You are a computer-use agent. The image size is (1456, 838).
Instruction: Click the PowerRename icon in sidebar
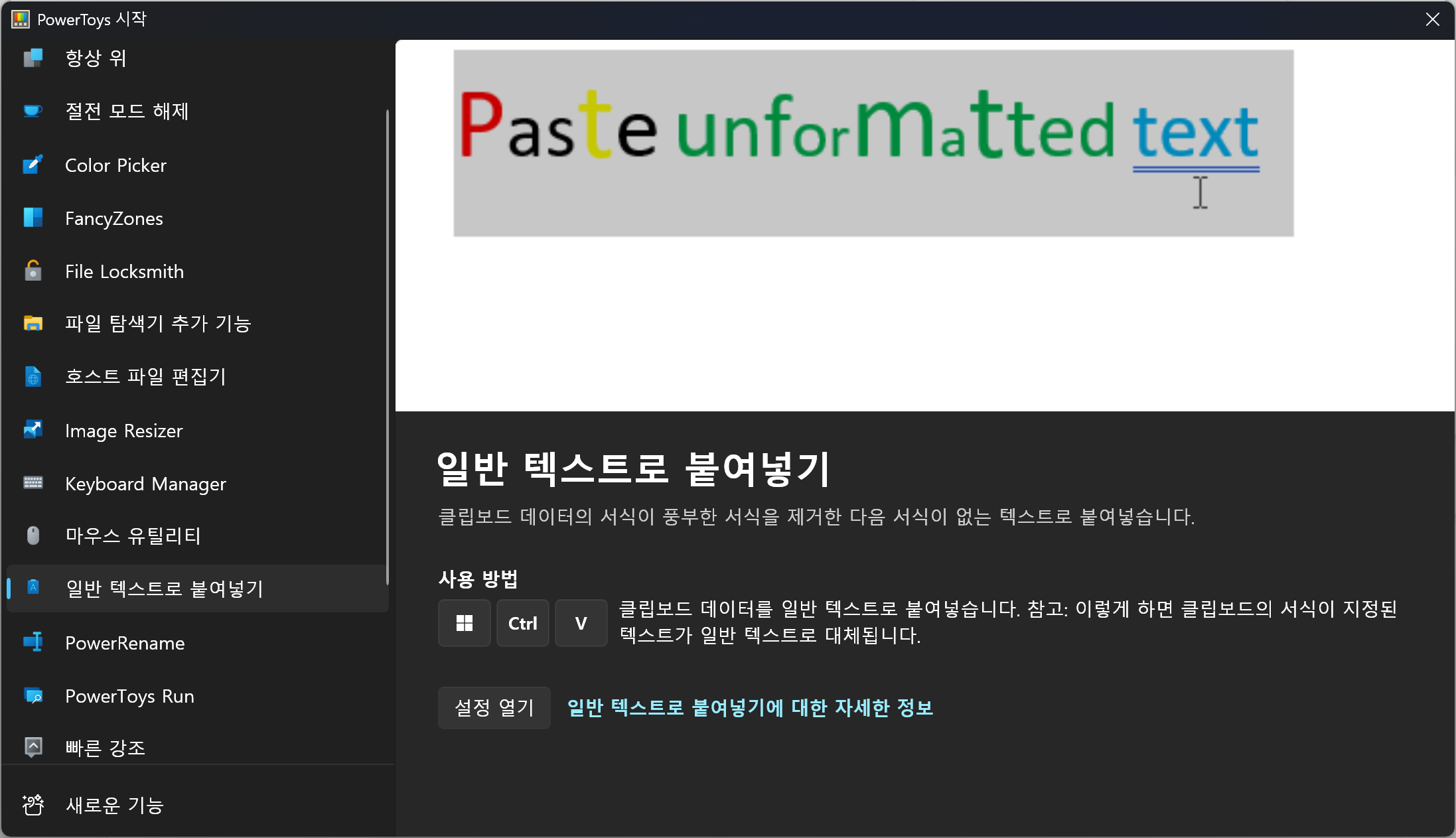click(33, 642)
